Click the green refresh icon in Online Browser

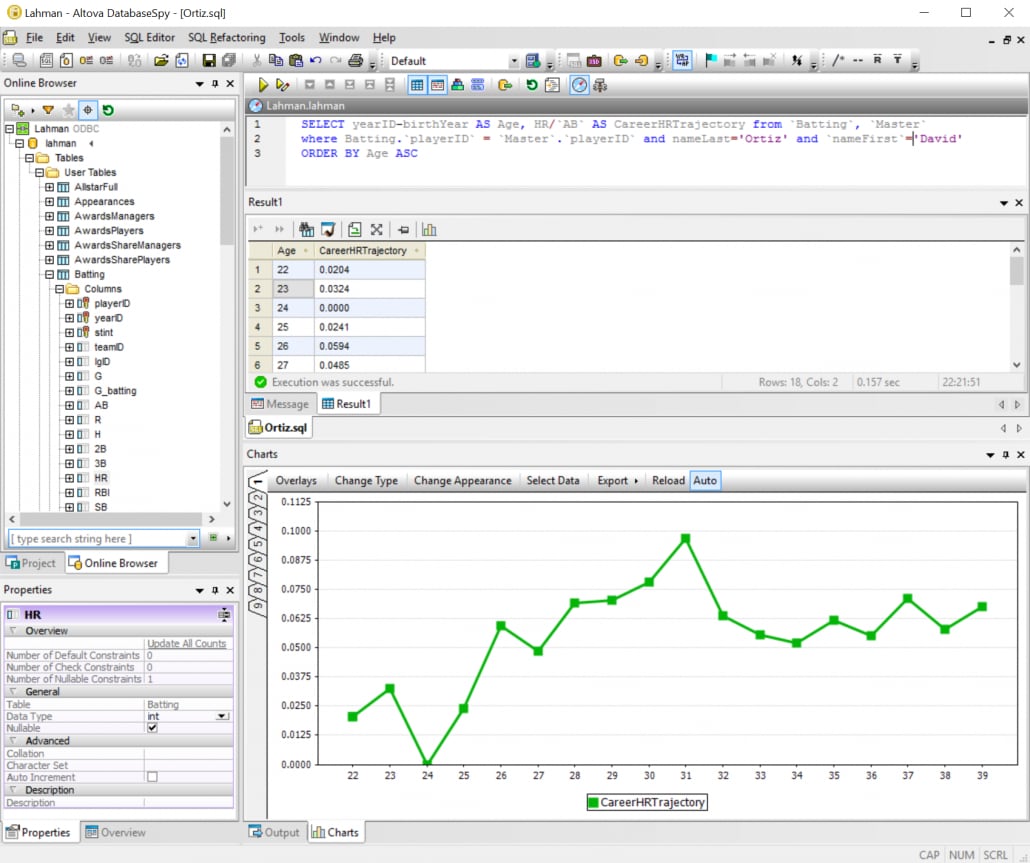click(108, 110)
